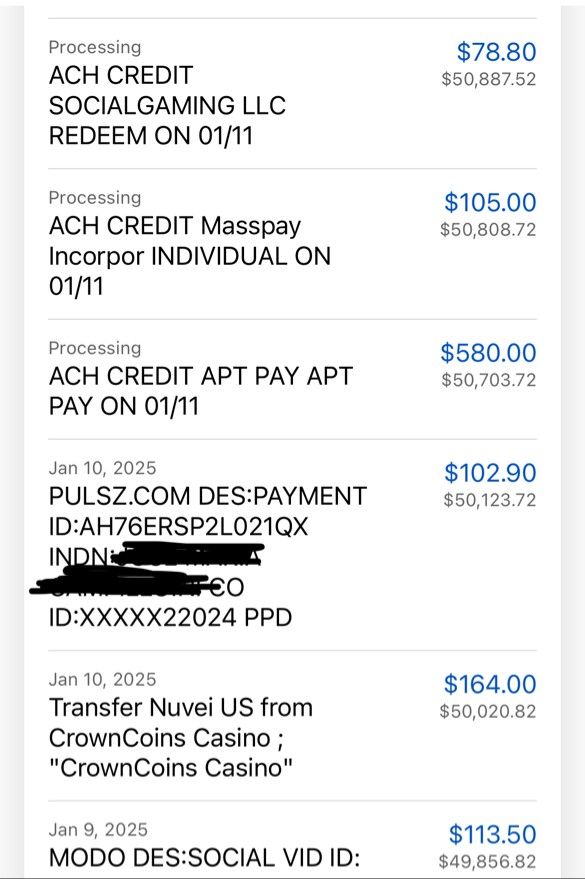Viewport: 585px width, 879px height.
Task: Open the MODO DES:SOCIAL transaction
Action: tap(292, 840)
